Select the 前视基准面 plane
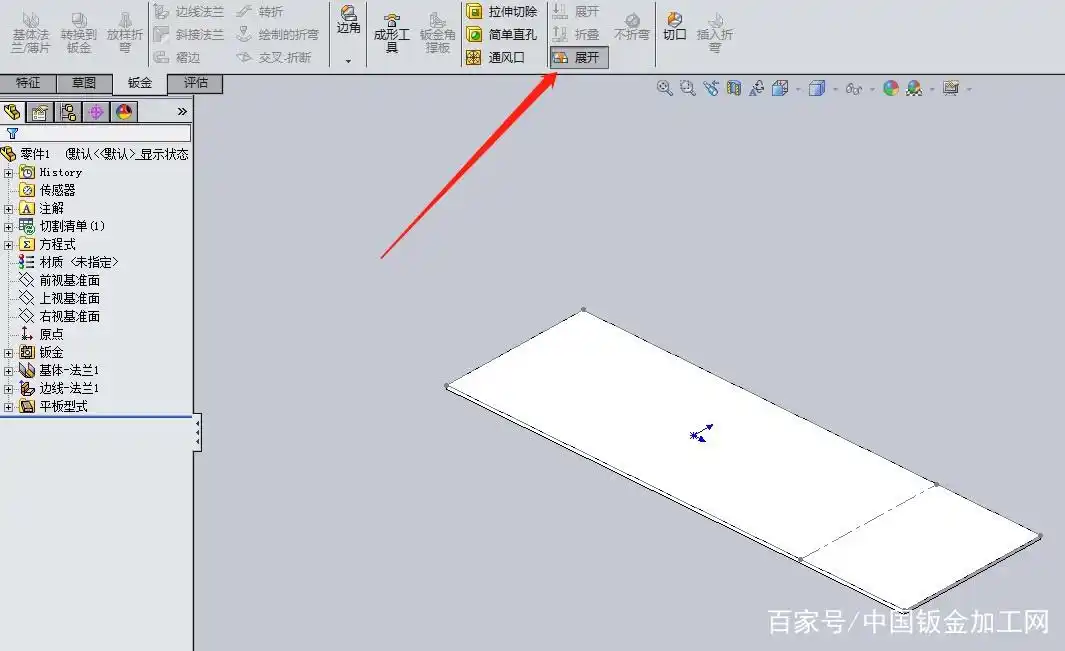 tap(69, 280)
